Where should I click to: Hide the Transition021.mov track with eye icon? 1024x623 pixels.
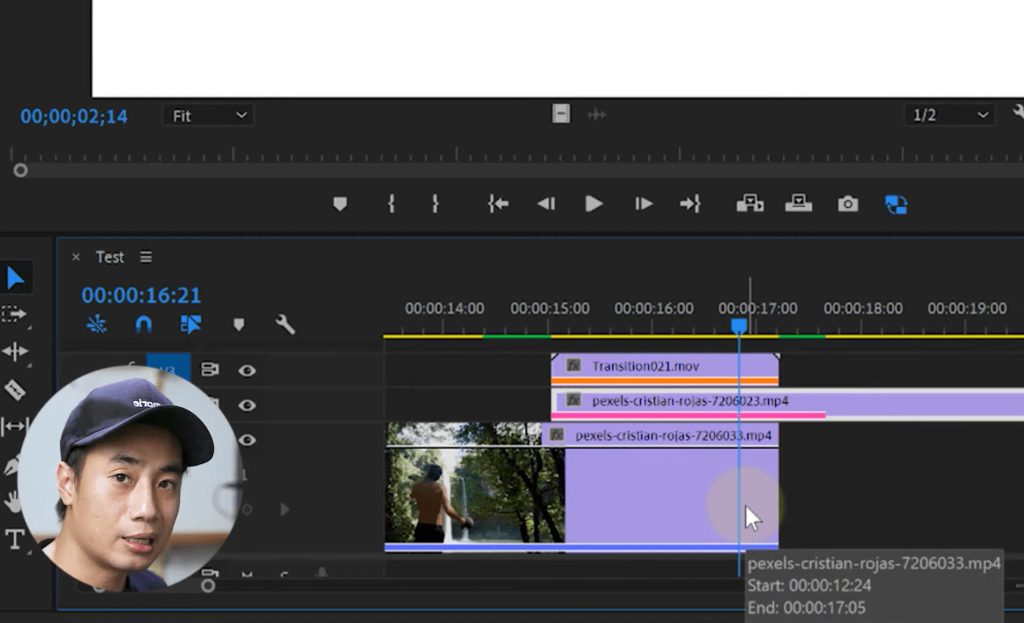tap(247, 370)
